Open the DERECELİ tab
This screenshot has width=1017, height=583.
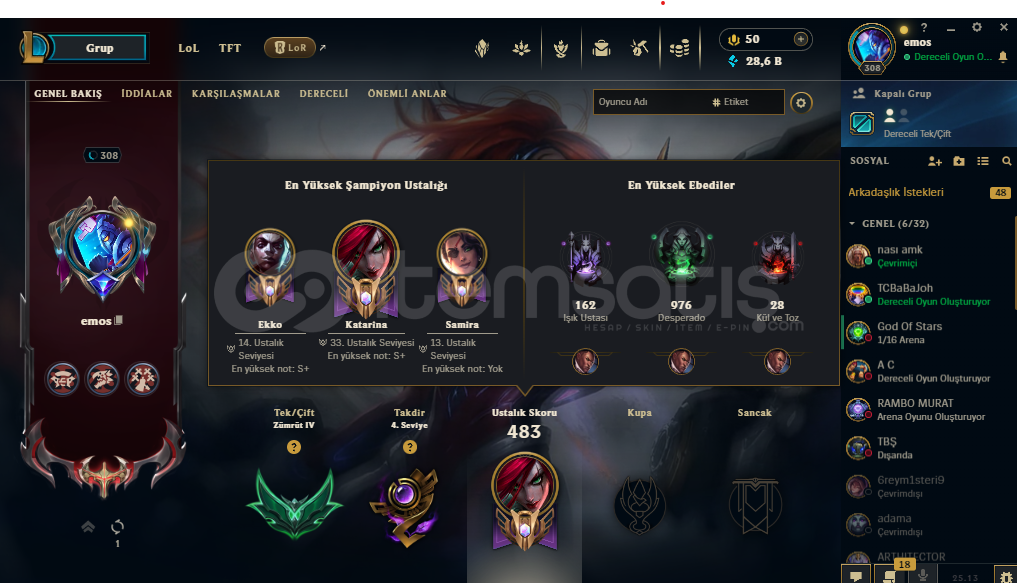click(x=324, y=93)
